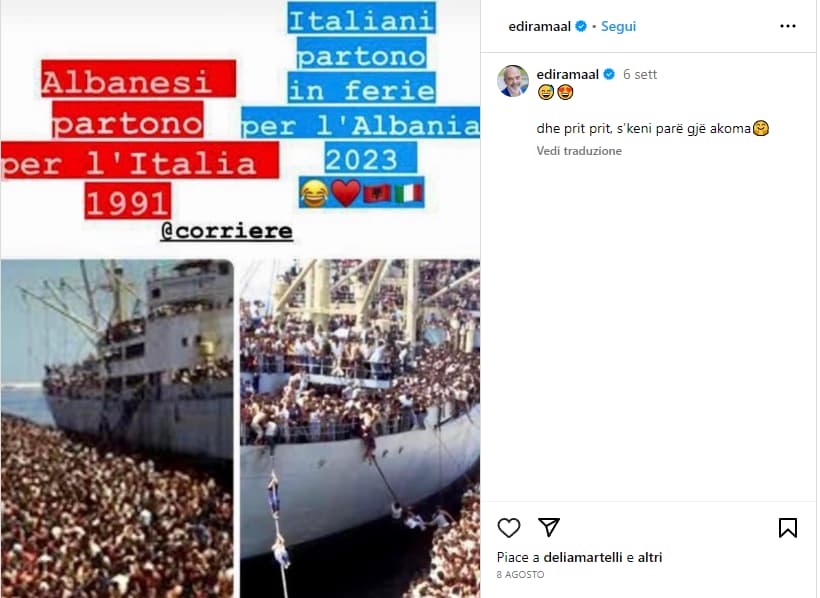Click Vedi traduzione to translate caption

[579, 151]
